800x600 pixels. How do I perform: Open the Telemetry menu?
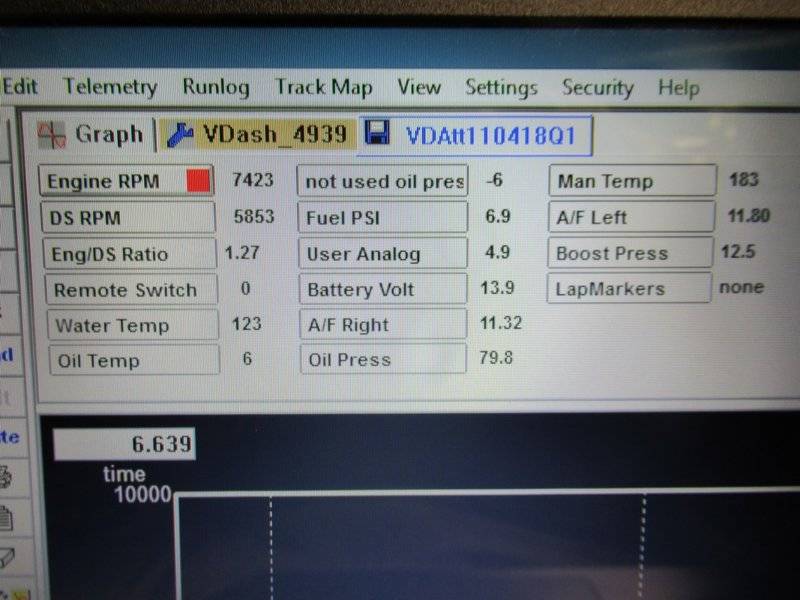[110, 87]
